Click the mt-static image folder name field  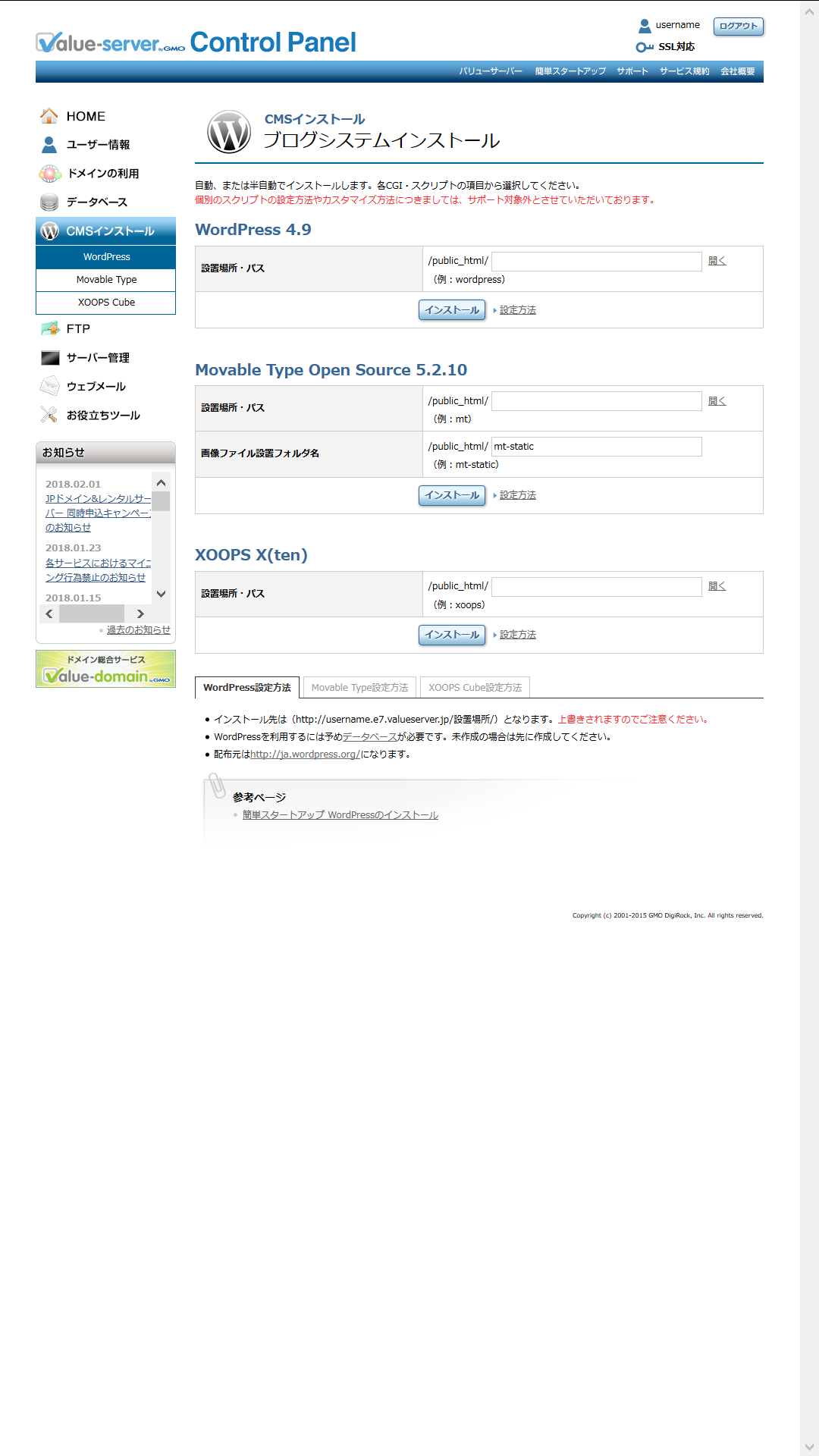[x=596, y=447]
